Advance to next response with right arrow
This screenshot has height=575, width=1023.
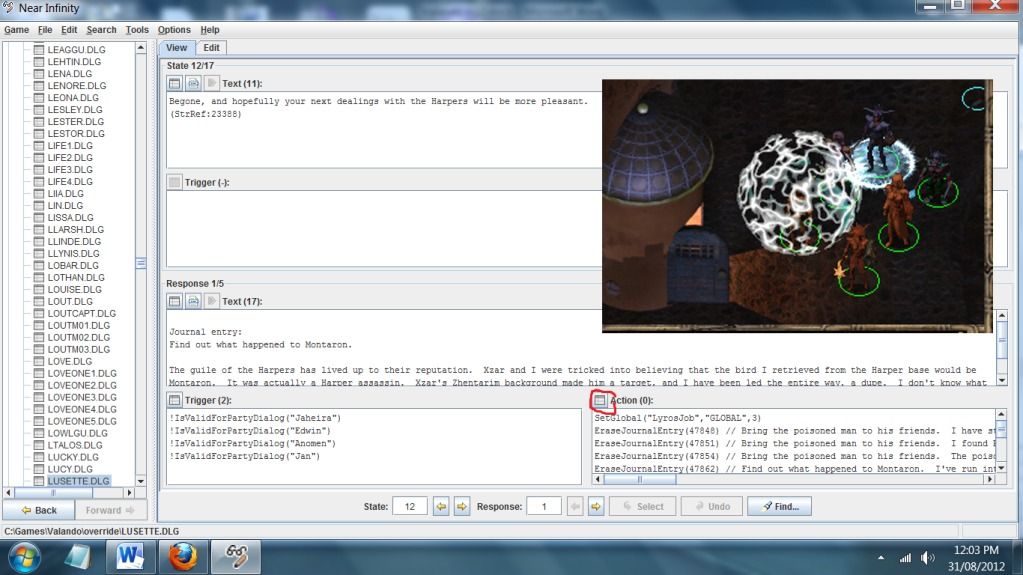pyautogui.click(x=595, y=507)
